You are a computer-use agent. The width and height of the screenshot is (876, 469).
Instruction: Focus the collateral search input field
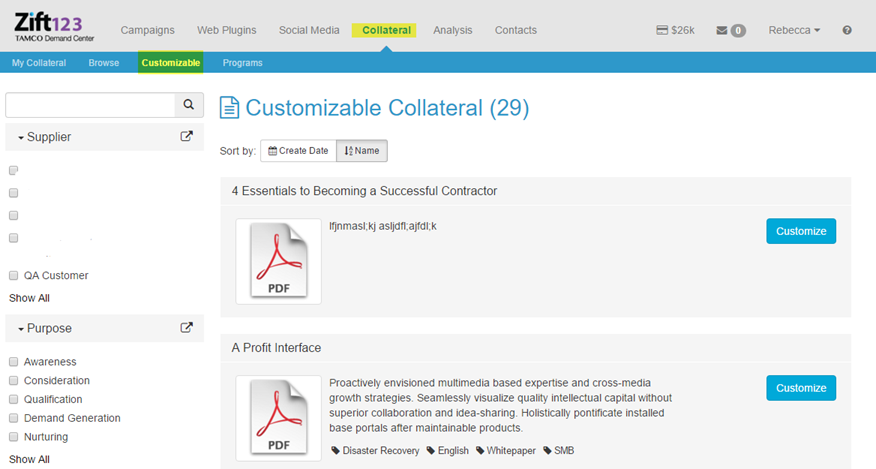click(x=90, y=105)
